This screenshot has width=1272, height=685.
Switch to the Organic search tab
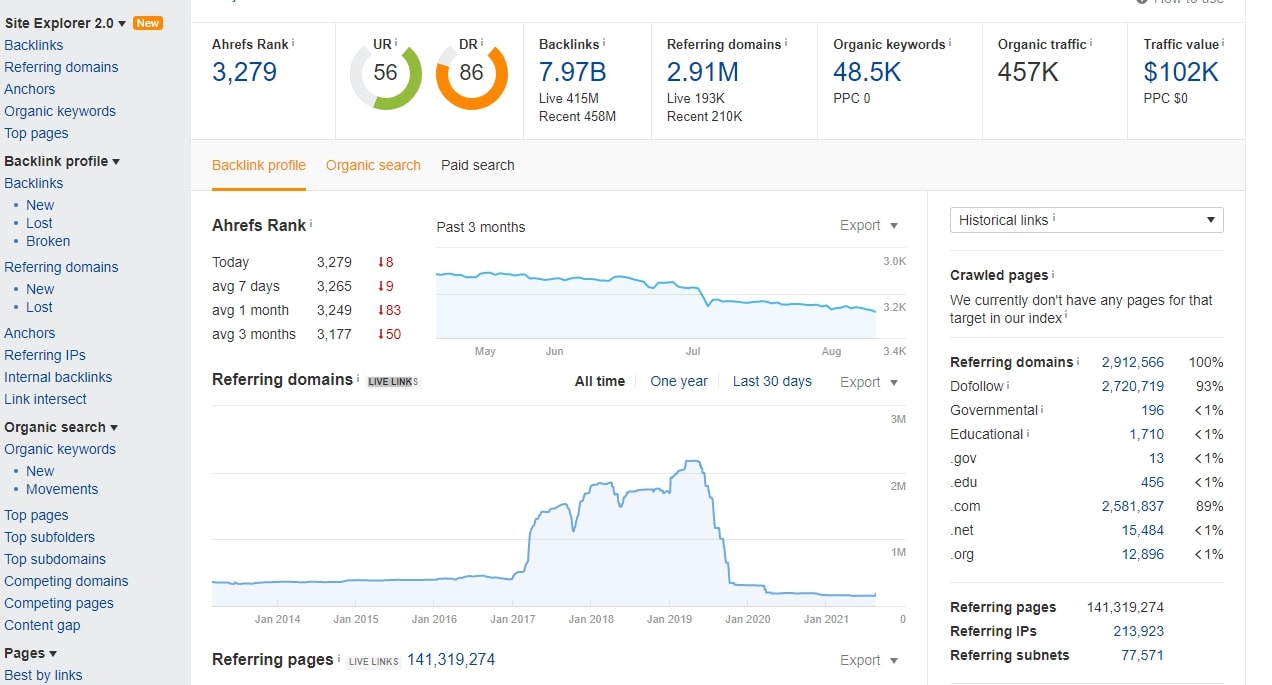coord(373,165)
